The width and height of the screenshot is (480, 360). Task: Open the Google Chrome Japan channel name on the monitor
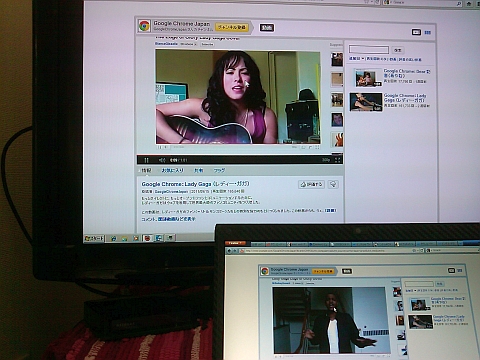click(x=182, y=24)
